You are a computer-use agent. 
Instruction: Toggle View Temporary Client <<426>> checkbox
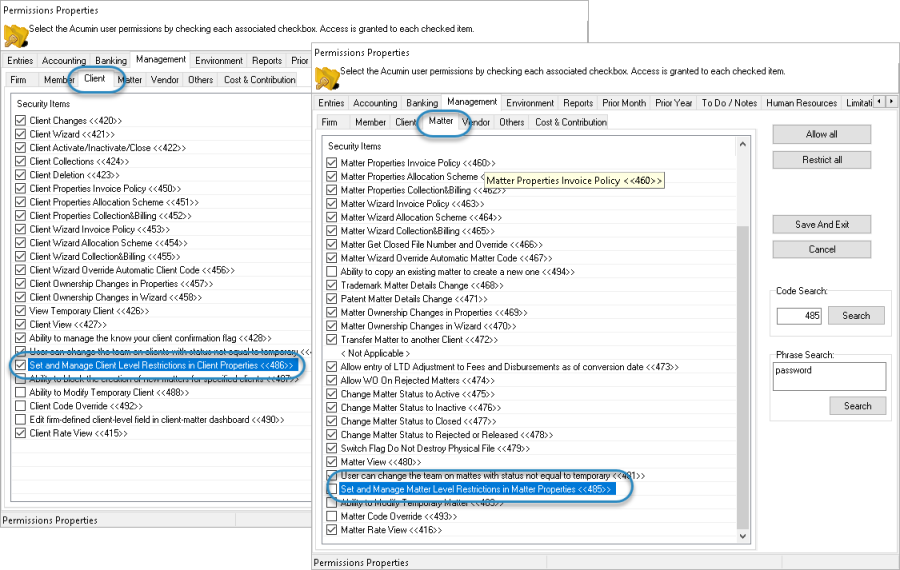[x=20, y=311]
